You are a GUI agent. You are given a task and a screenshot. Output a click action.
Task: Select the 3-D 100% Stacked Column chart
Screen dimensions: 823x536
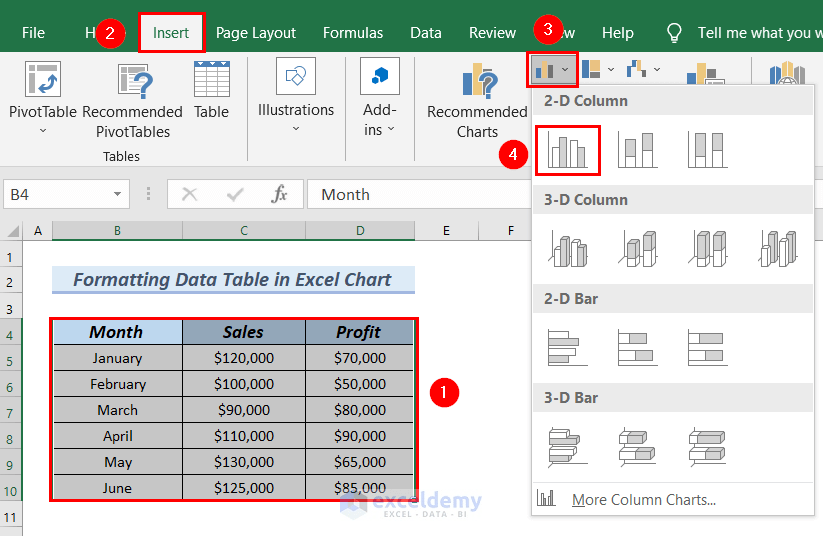[x=708, y=249]
